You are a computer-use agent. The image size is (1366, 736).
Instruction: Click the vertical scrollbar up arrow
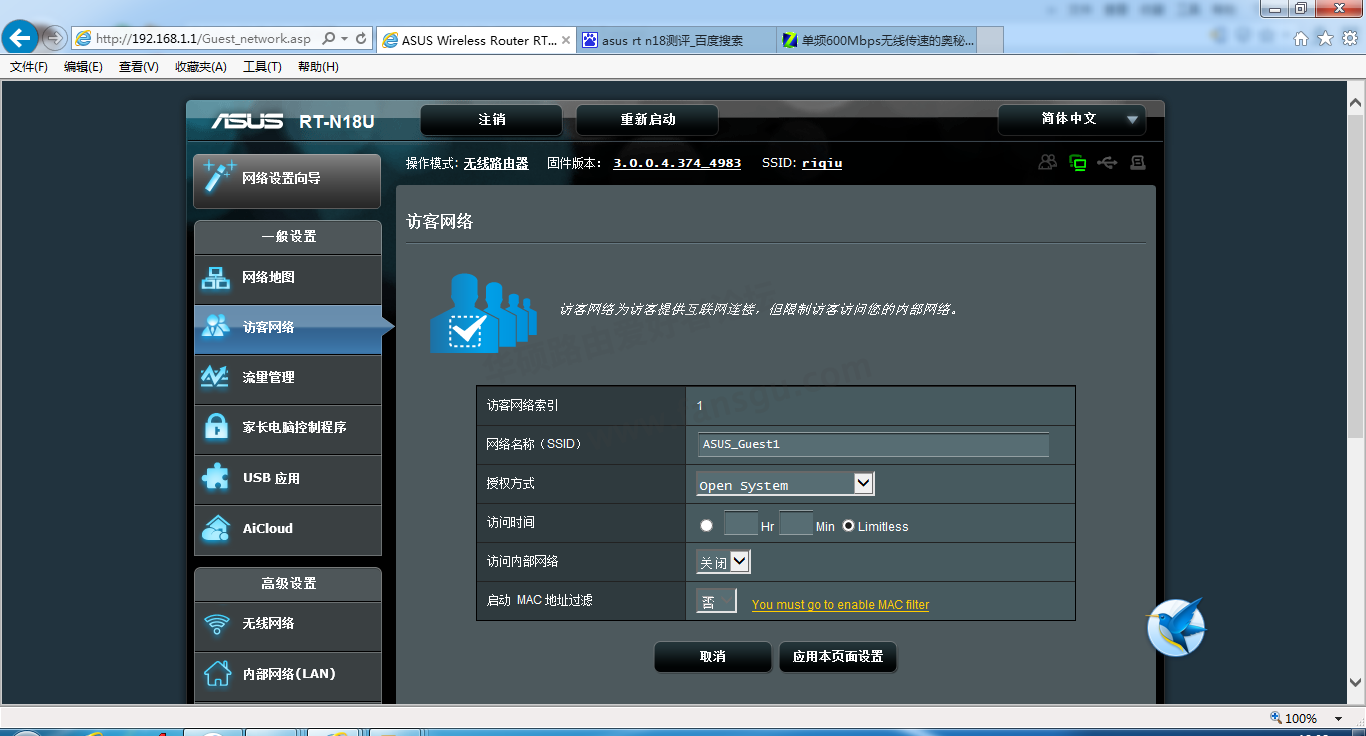point(1356,102)
